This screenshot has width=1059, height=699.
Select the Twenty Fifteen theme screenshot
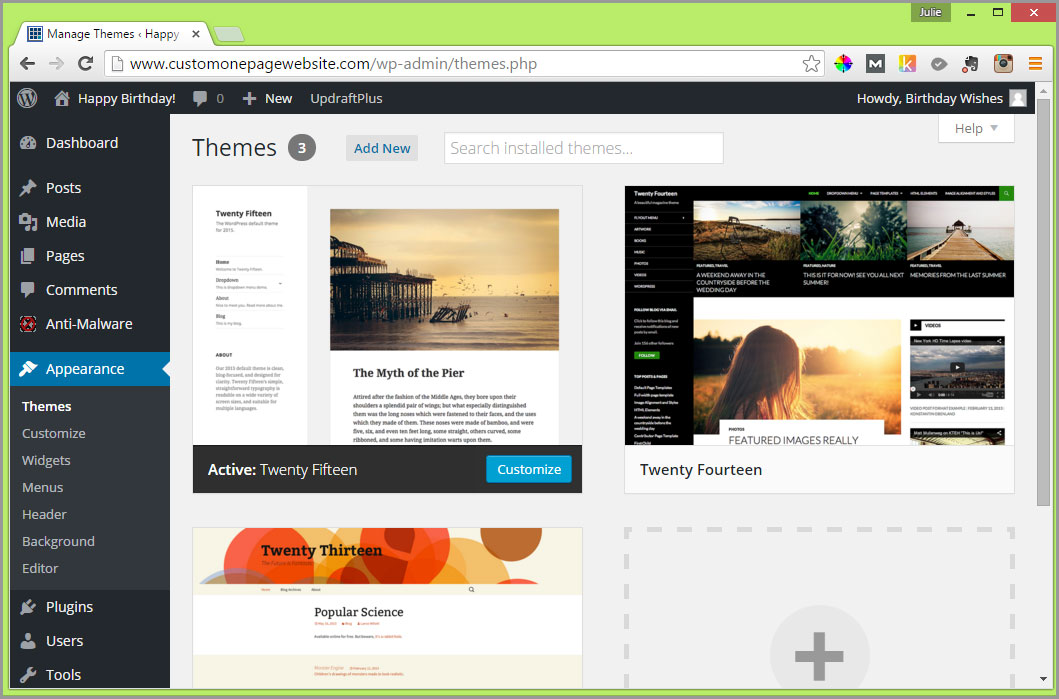click(x=387, y=315)
